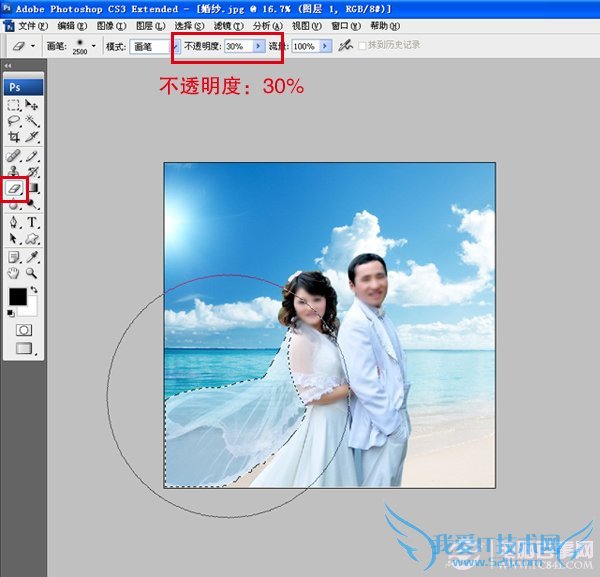Select the Hand tool
600x577 pixels.
(15, 272)
